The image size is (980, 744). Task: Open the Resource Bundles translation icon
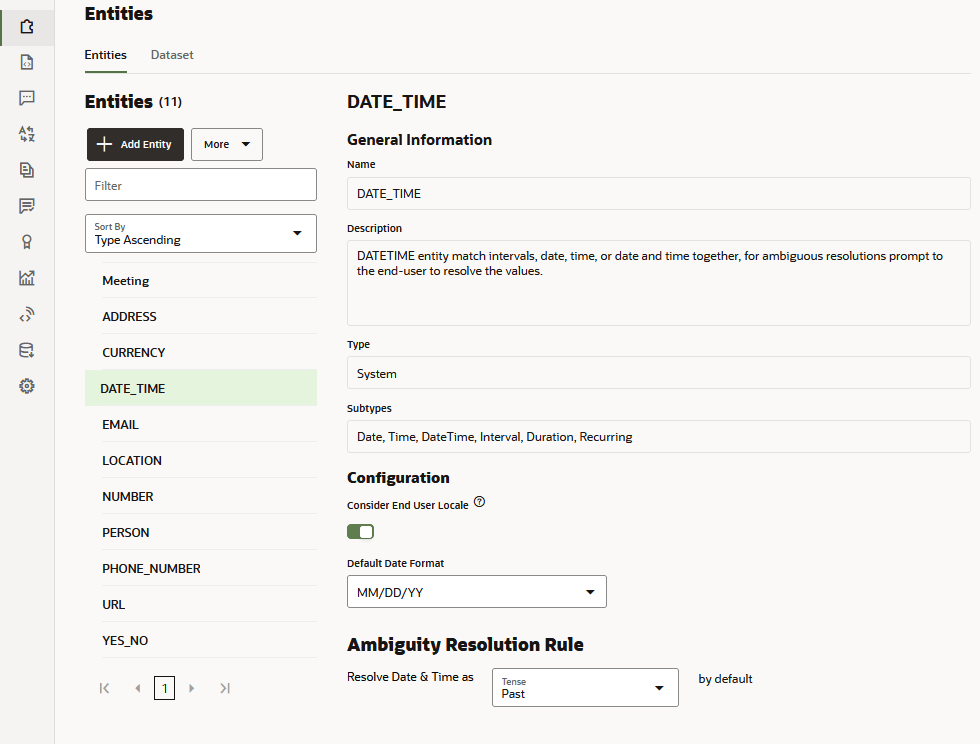coord(27,133)
